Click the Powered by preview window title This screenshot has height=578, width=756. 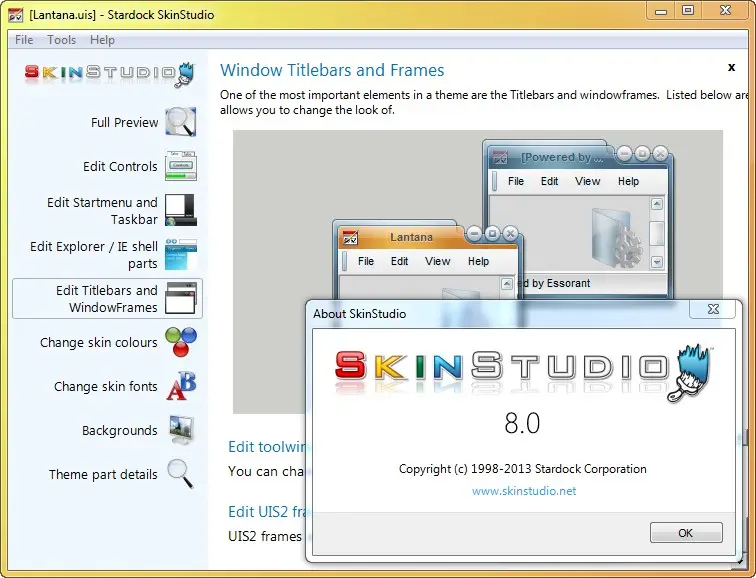(x=562, y=157)
